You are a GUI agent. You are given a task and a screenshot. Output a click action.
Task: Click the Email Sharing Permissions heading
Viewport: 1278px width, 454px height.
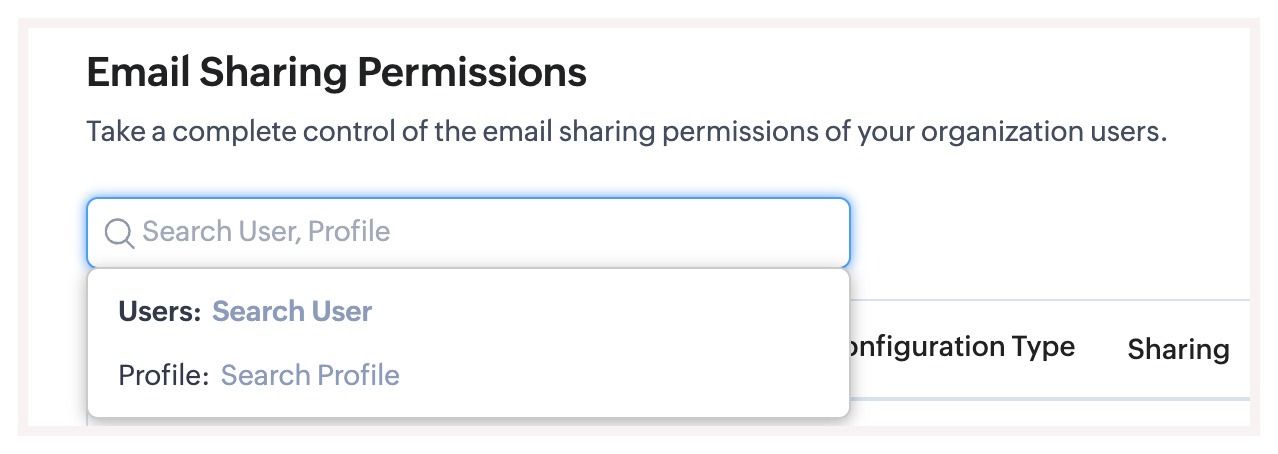(x=336, y=73)
